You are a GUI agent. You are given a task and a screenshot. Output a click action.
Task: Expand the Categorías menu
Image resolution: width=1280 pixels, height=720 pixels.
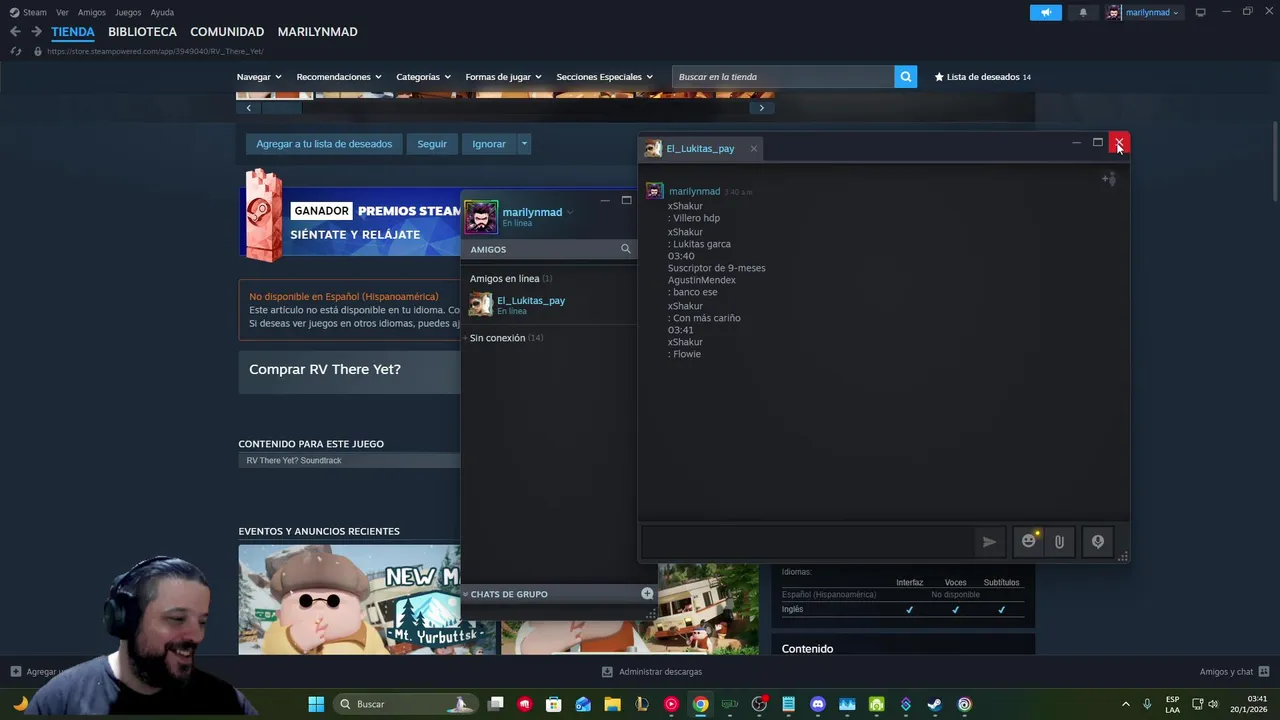point(423,77)
